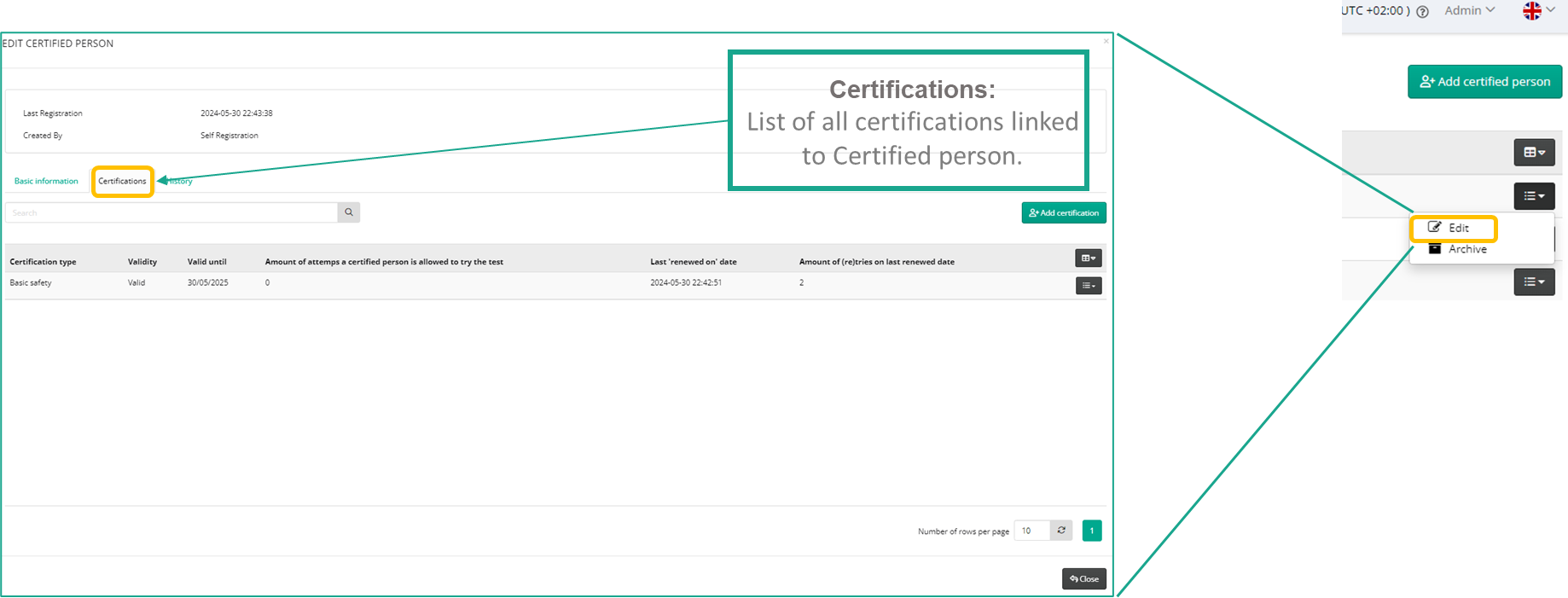Open column selector on the background page
Image resolution: width=1568 pixels, height=598 pixels.
[1535, 153]
